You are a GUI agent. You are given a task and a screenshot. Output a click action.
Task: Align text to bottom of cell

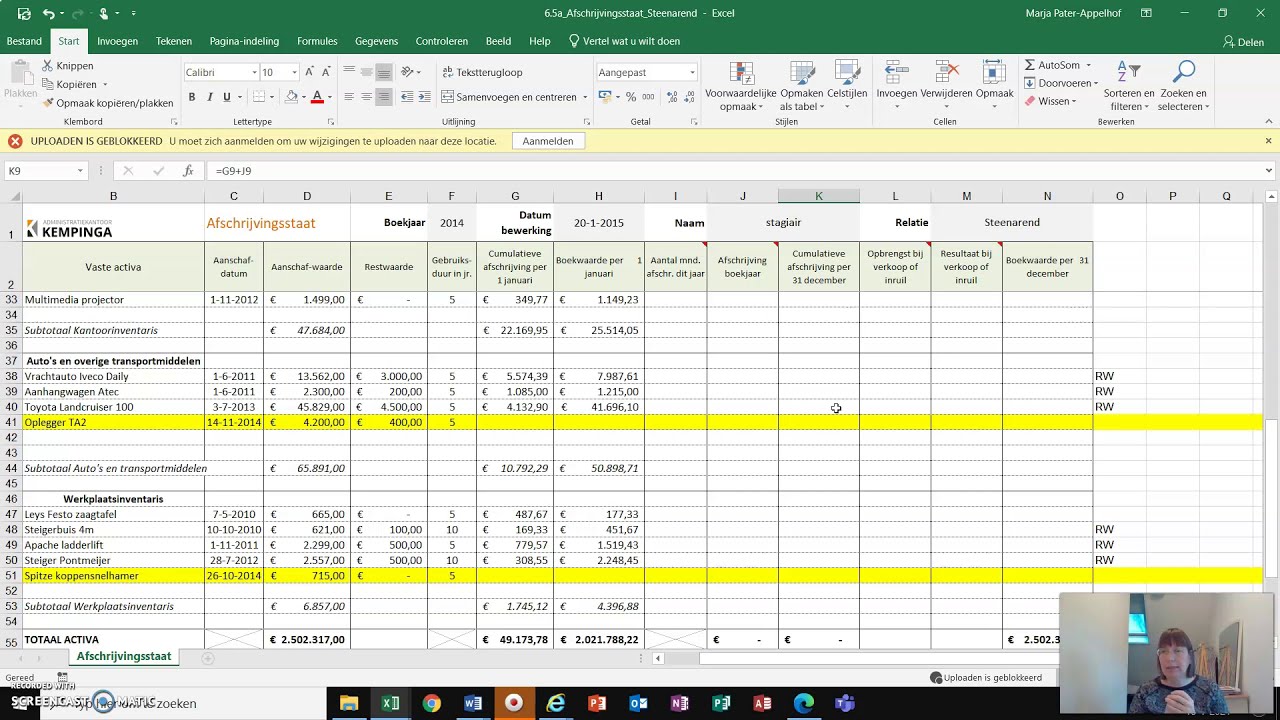(383, 72)
